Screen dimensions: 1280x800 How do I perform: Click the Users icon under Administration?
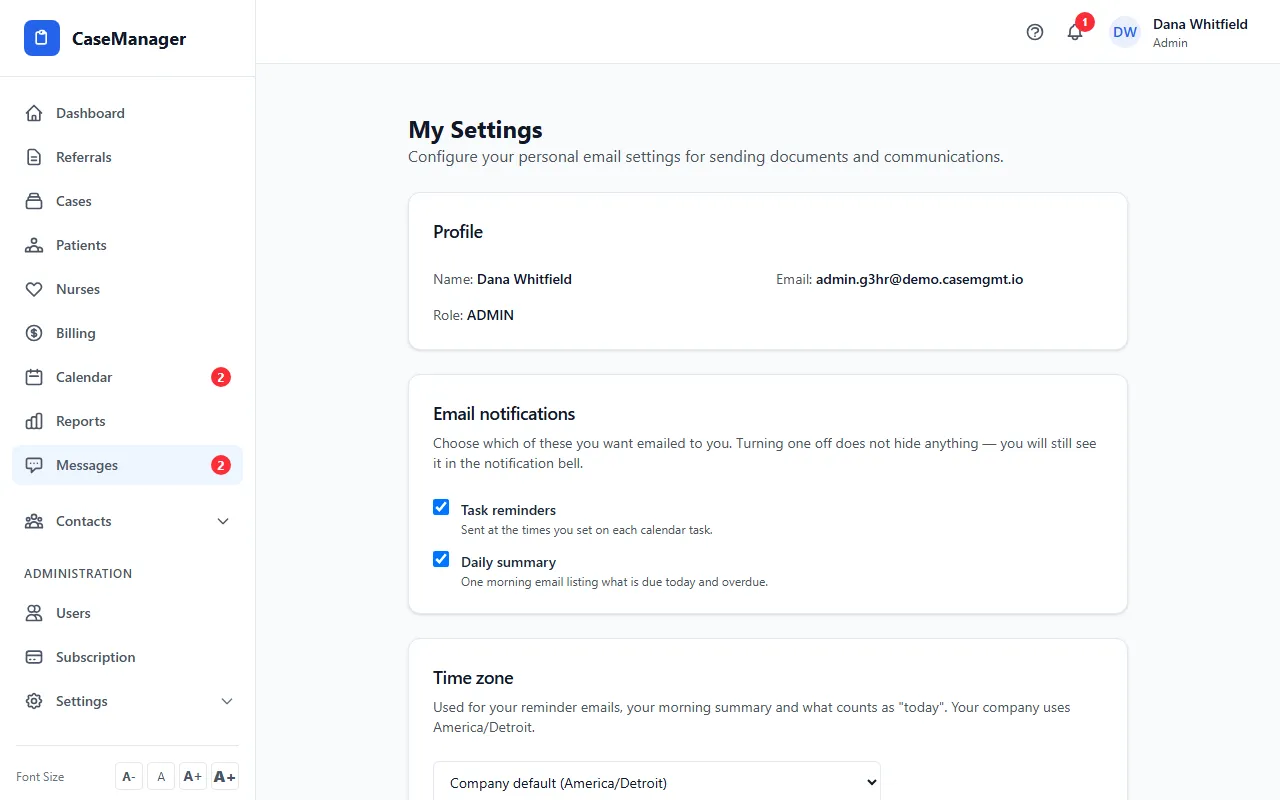(34, 613)
